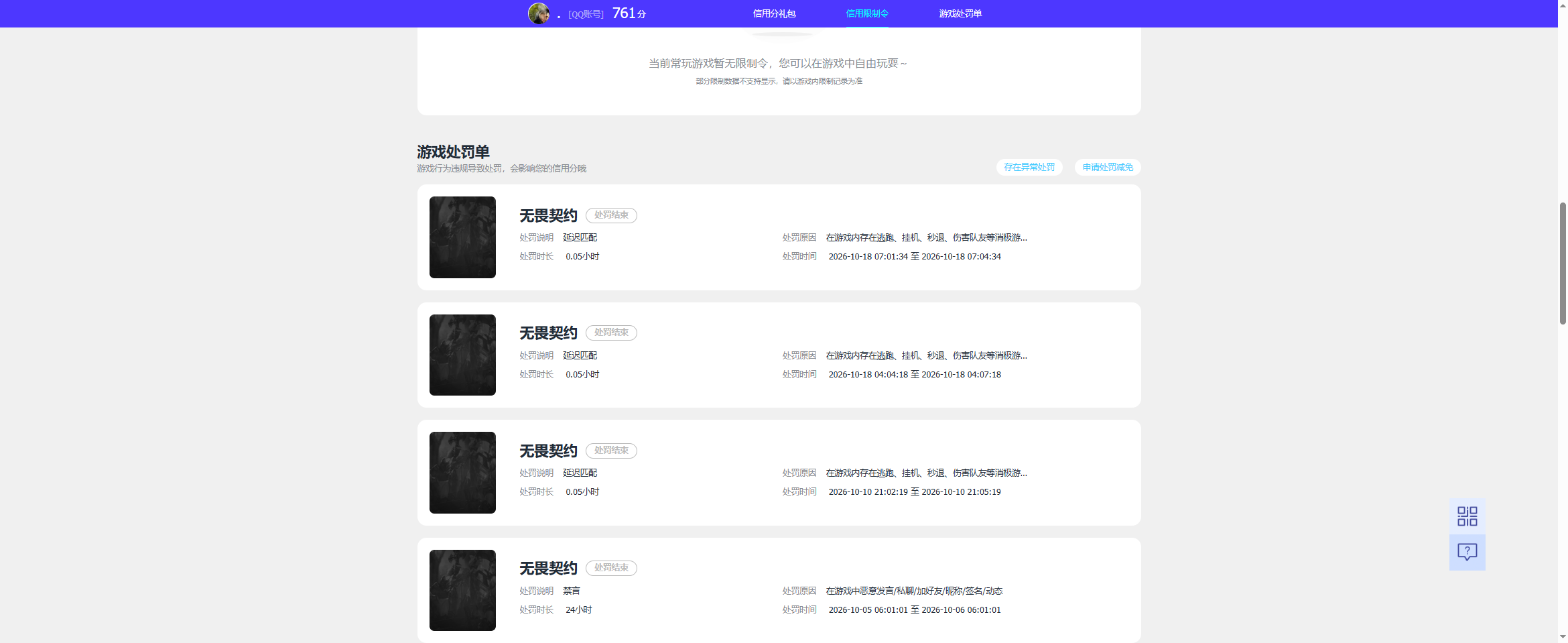1568x643 pixels.
Task: Click the 存在异常处罚 button
Action: click(1029, 167)
